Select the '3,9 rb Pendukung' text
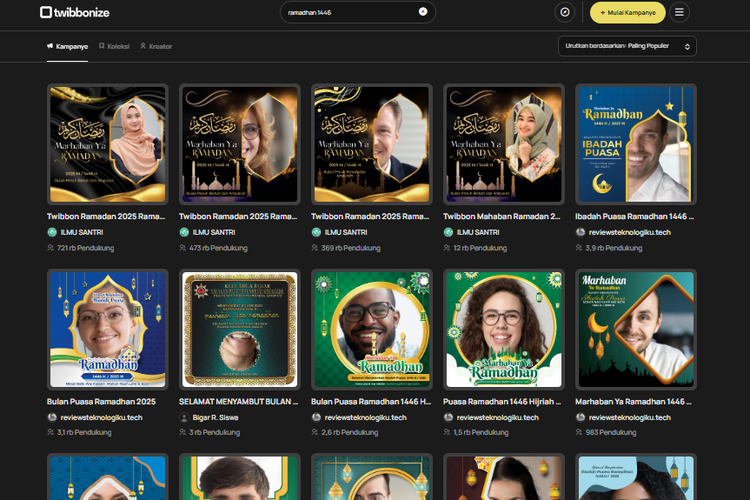750x500 pixels. [614, 248]
